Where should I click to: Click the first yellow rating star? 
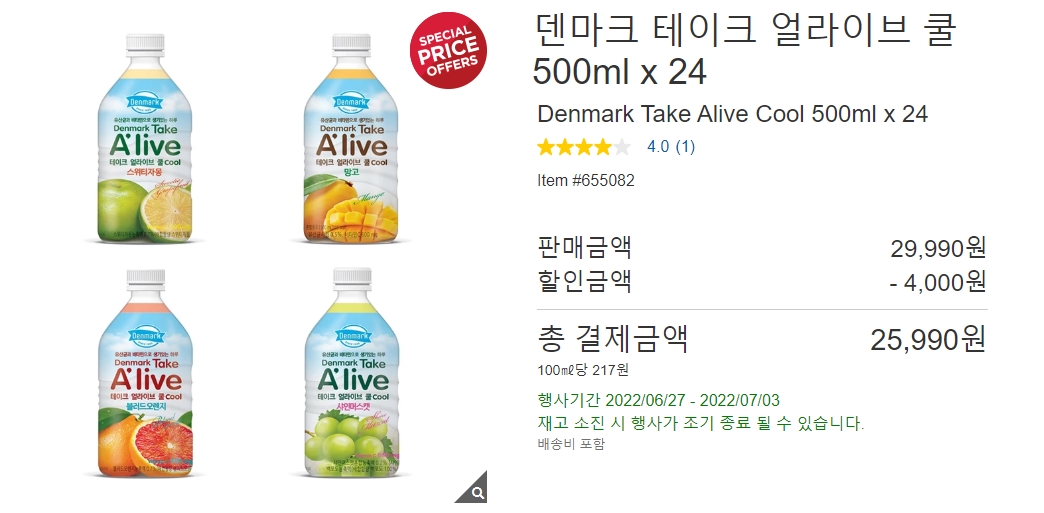tap(547, 147)
